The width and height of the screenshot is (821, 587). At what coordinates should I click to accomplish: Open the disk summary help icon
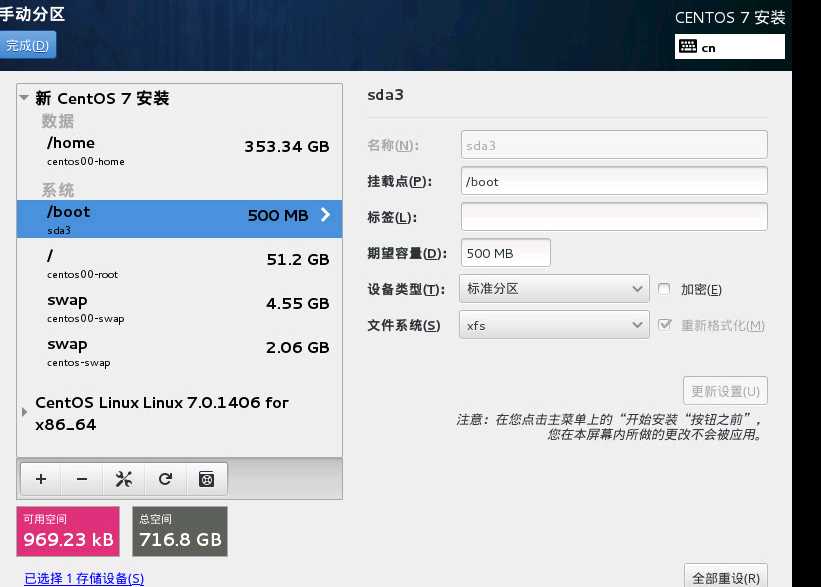click(207, 479)
